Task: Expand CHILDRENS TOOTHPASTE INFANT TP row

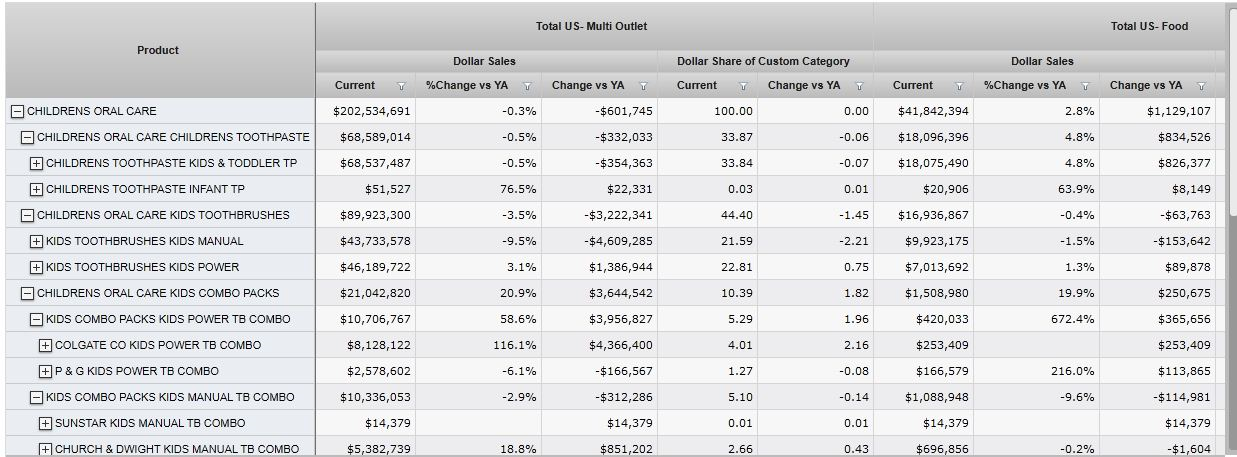Action: [x=37, y=190]
